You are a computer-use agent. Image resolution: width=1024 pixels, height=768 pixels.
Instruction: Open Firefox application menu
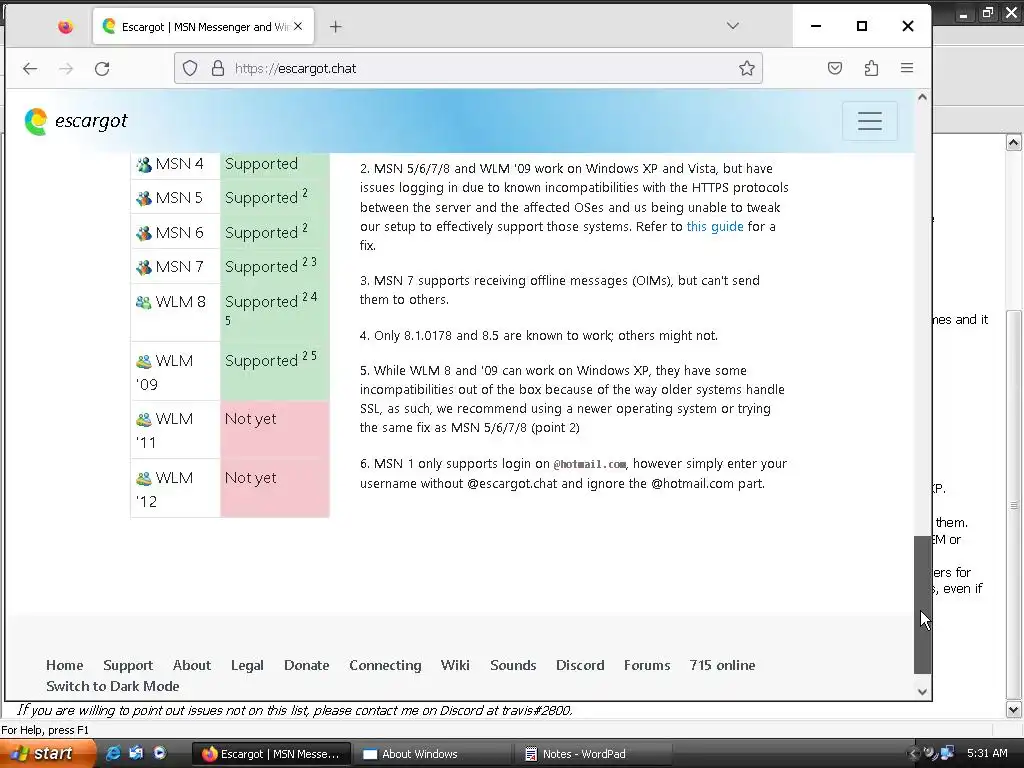(907, 68)
